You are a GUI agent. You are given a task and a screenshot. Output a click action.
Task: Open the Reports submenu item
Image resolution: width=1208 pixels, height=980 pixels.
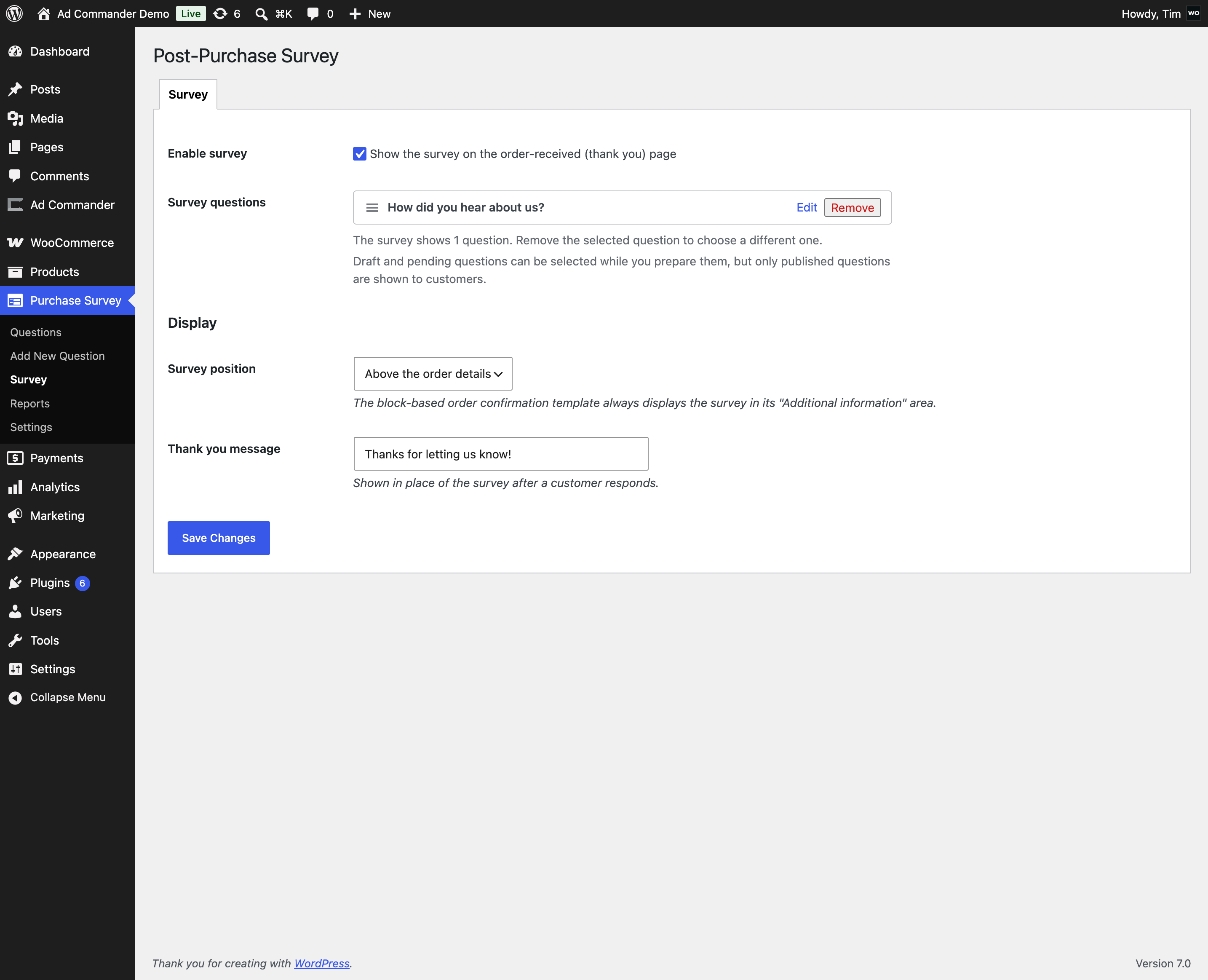[x=30, y=404]
